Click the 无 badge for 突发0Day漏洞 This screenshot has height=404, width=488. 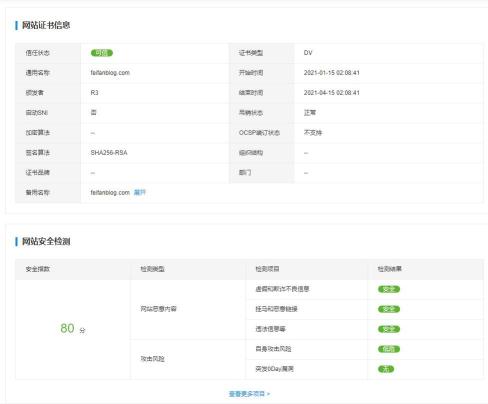tap(386, 369)
